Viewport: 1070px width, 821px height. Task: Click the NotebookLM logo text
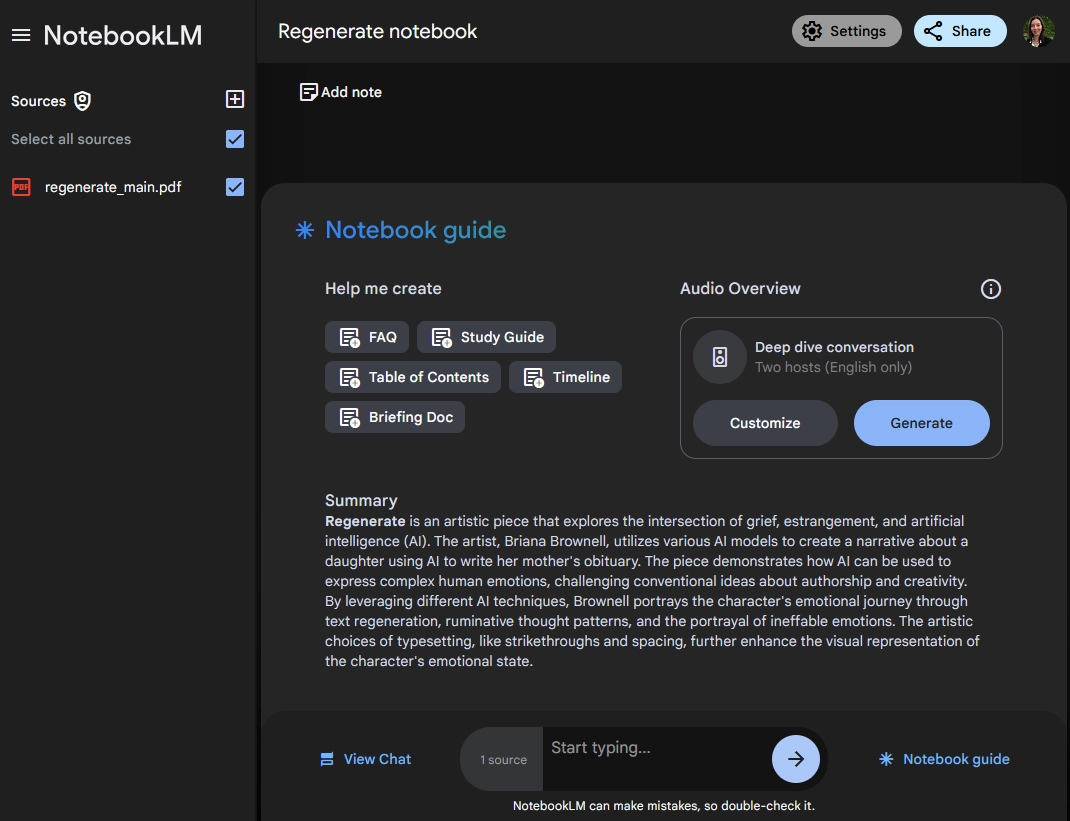(x=123, y=35)
